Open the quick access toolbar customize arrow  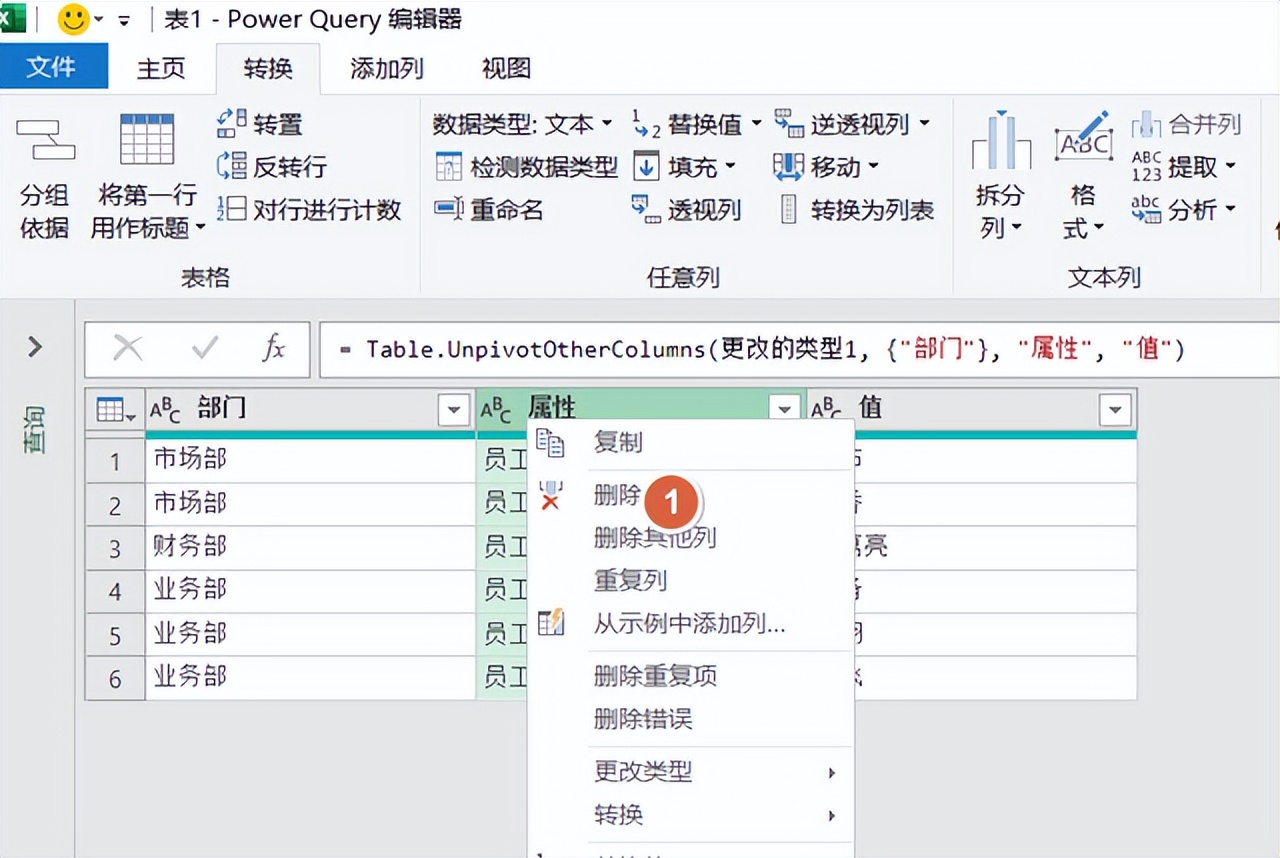pos(124,20)
